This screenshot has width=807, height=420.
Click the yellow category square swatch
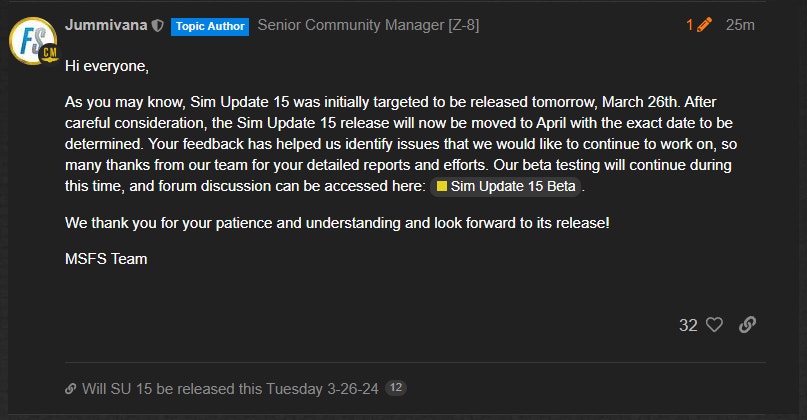tap(442, 186)
